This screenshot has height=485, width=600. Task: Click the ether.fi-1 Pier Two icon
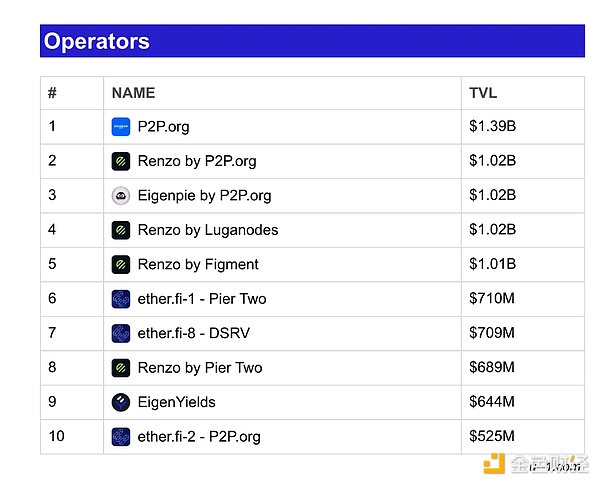coord(121,299)
